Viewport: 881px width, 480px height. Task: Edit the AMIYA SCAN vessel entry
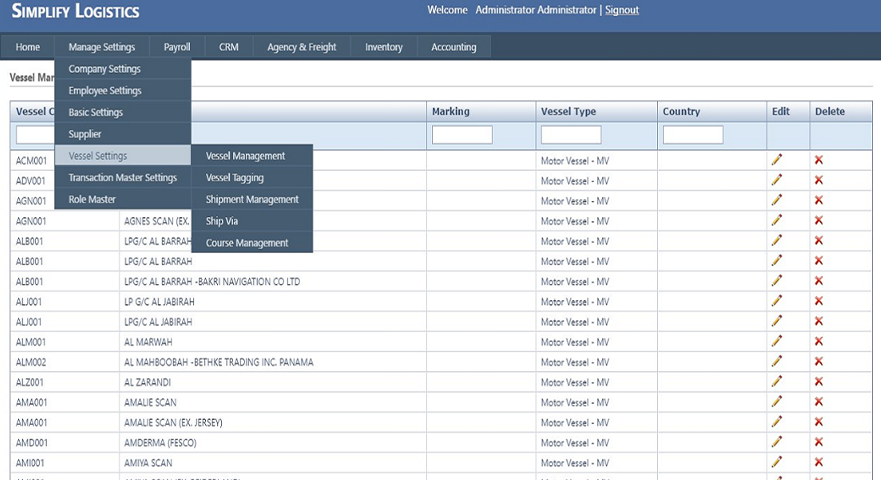(776, 462)
